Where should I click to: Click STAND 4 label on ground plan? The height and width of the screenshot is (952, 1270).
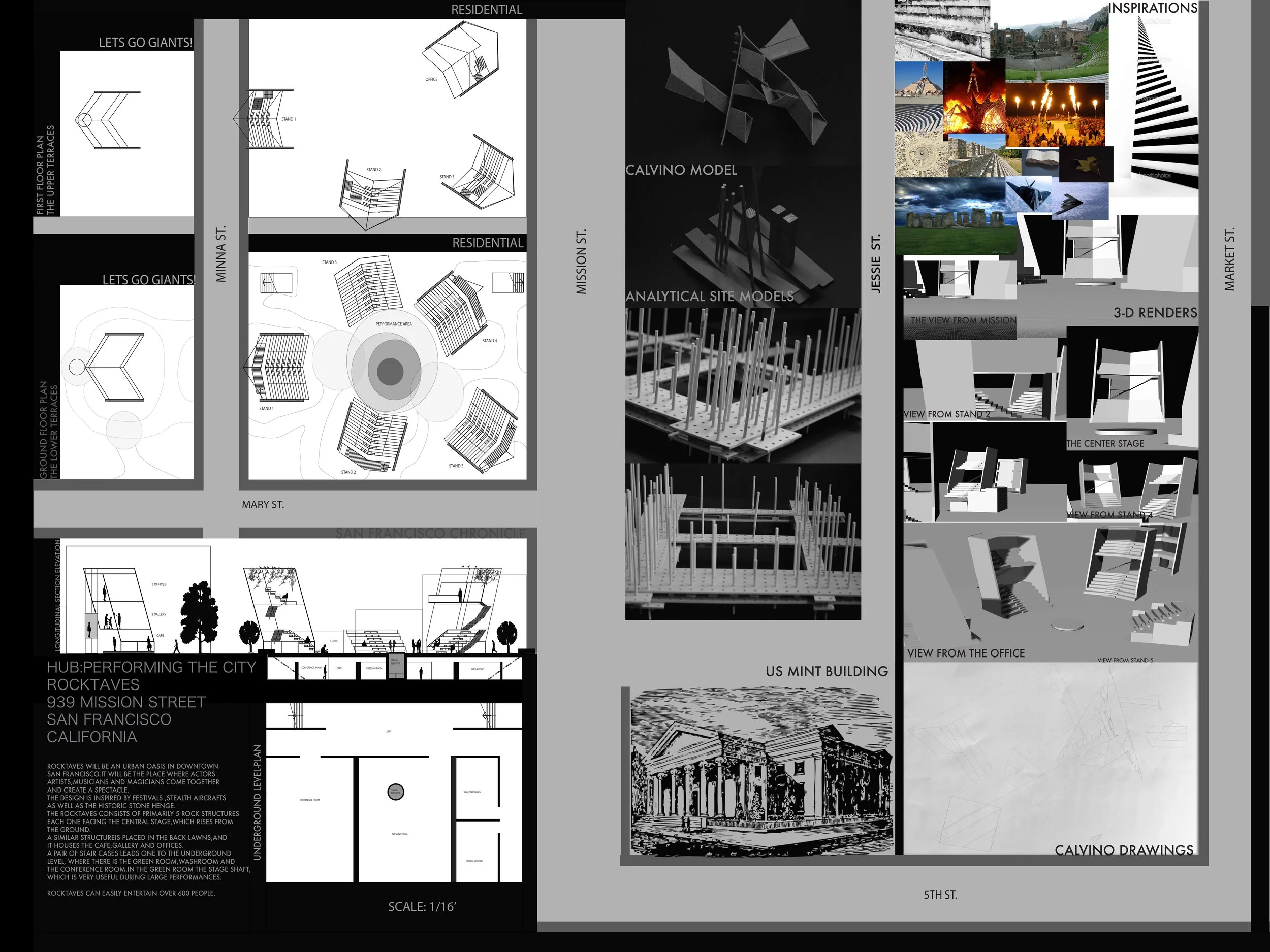click(489, 340)
